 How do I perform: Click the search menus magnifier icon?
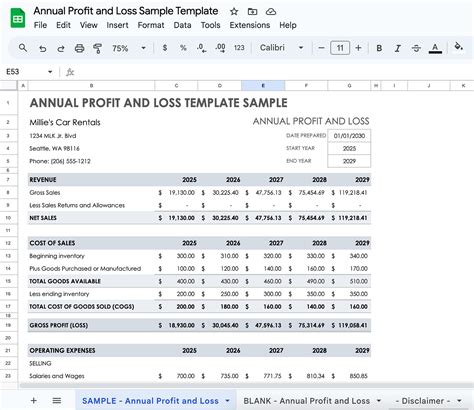pos(23,48)
